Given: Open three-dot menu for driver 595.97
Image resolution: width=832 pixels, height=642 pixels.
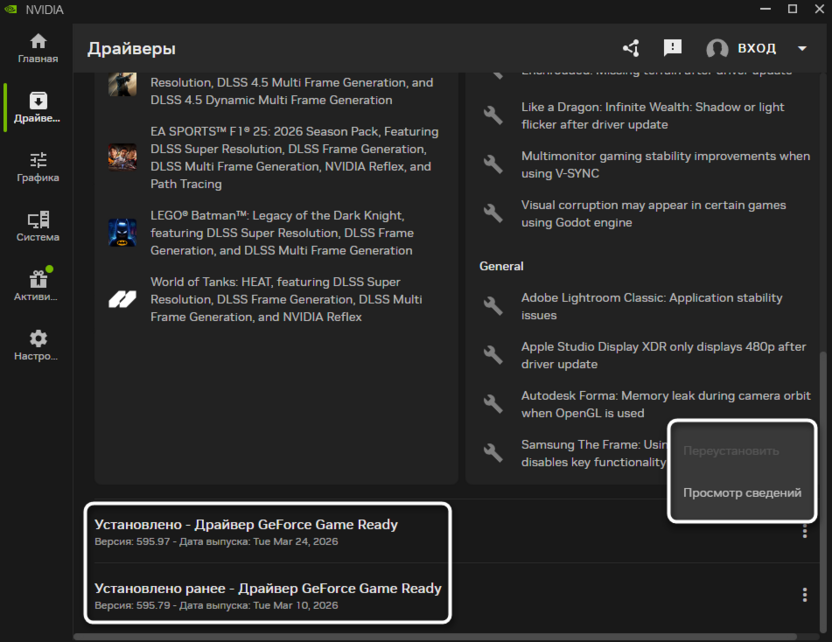Looking at the screenshot, I should point(804,531).
